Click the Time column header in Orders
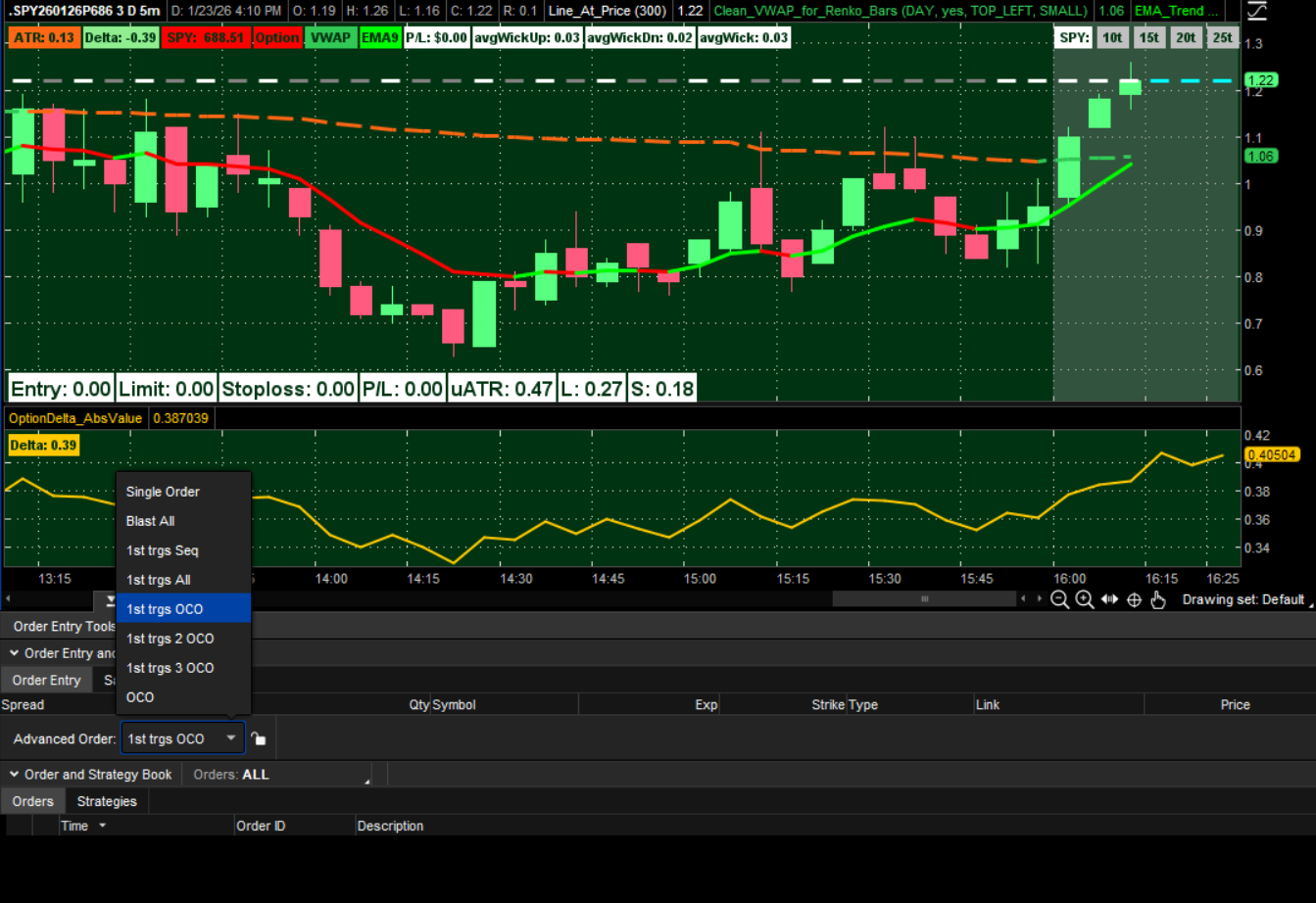 75,826
